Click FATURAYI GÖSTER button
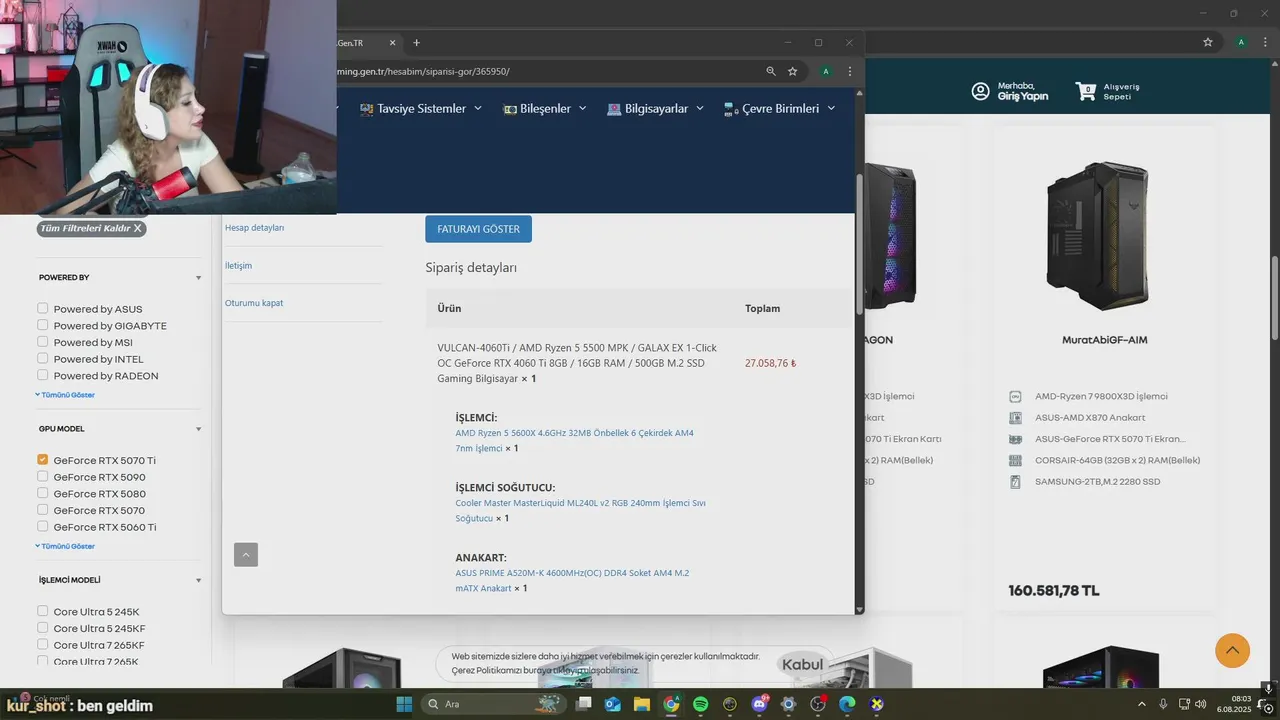1280x720 pixels. click(478, 229)
